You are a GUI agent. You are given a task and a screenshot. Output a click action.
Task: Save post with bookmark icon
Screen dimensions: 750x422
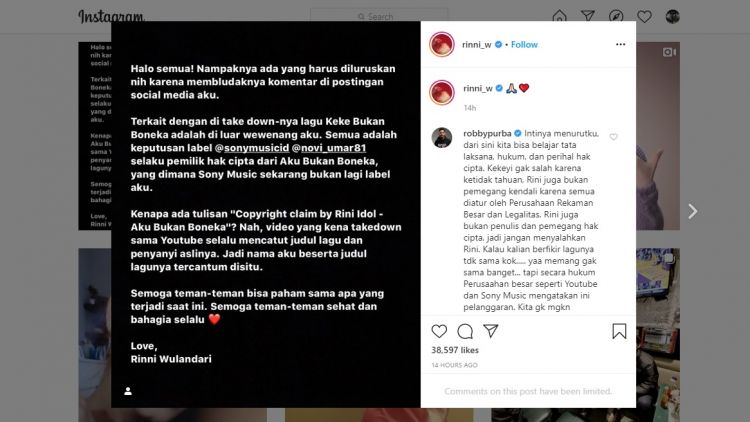point(619,331)
